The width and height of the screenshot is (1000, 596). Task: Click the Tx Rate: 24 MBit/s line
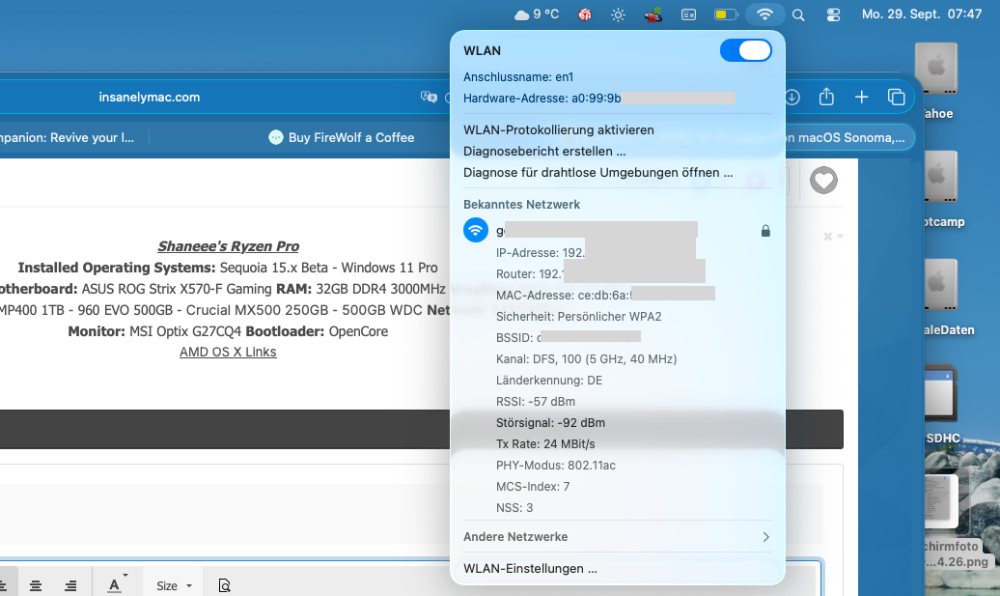tap(545, 444)
